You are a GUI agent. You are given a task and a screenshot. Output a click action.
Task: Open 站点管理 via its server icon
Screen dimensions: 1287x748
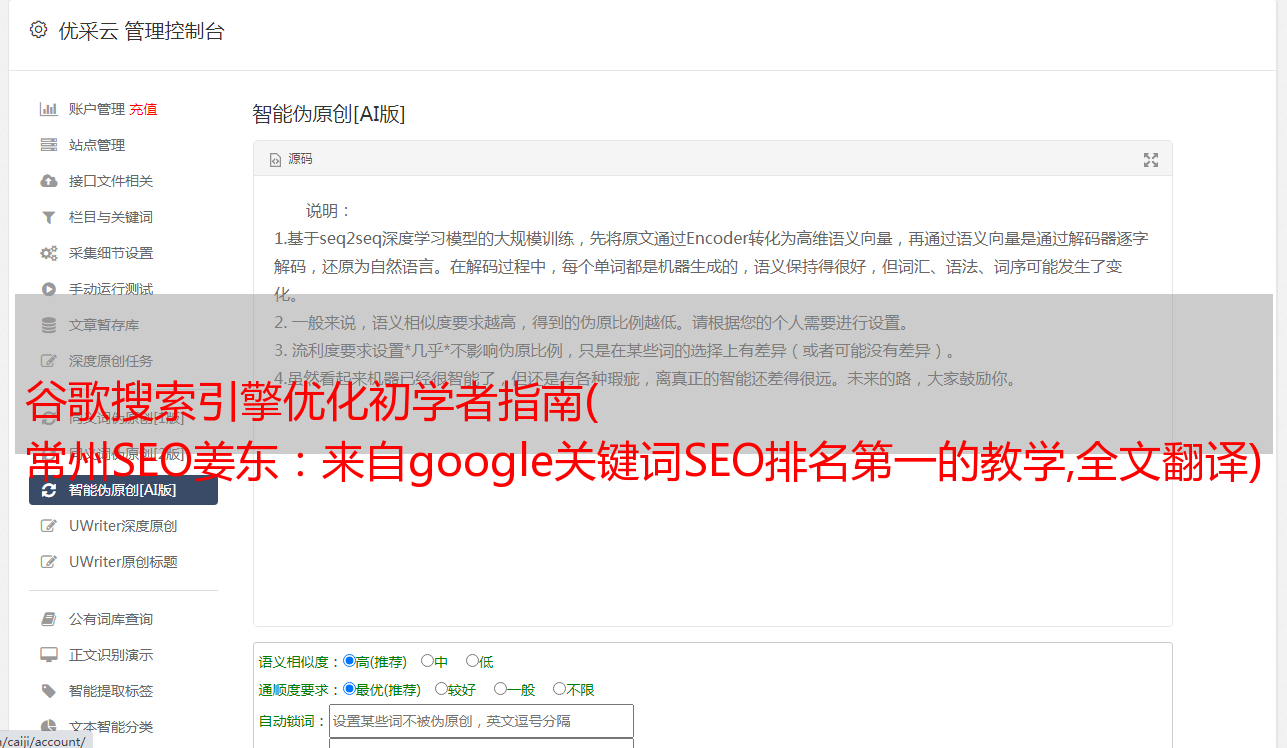[48, 145]
